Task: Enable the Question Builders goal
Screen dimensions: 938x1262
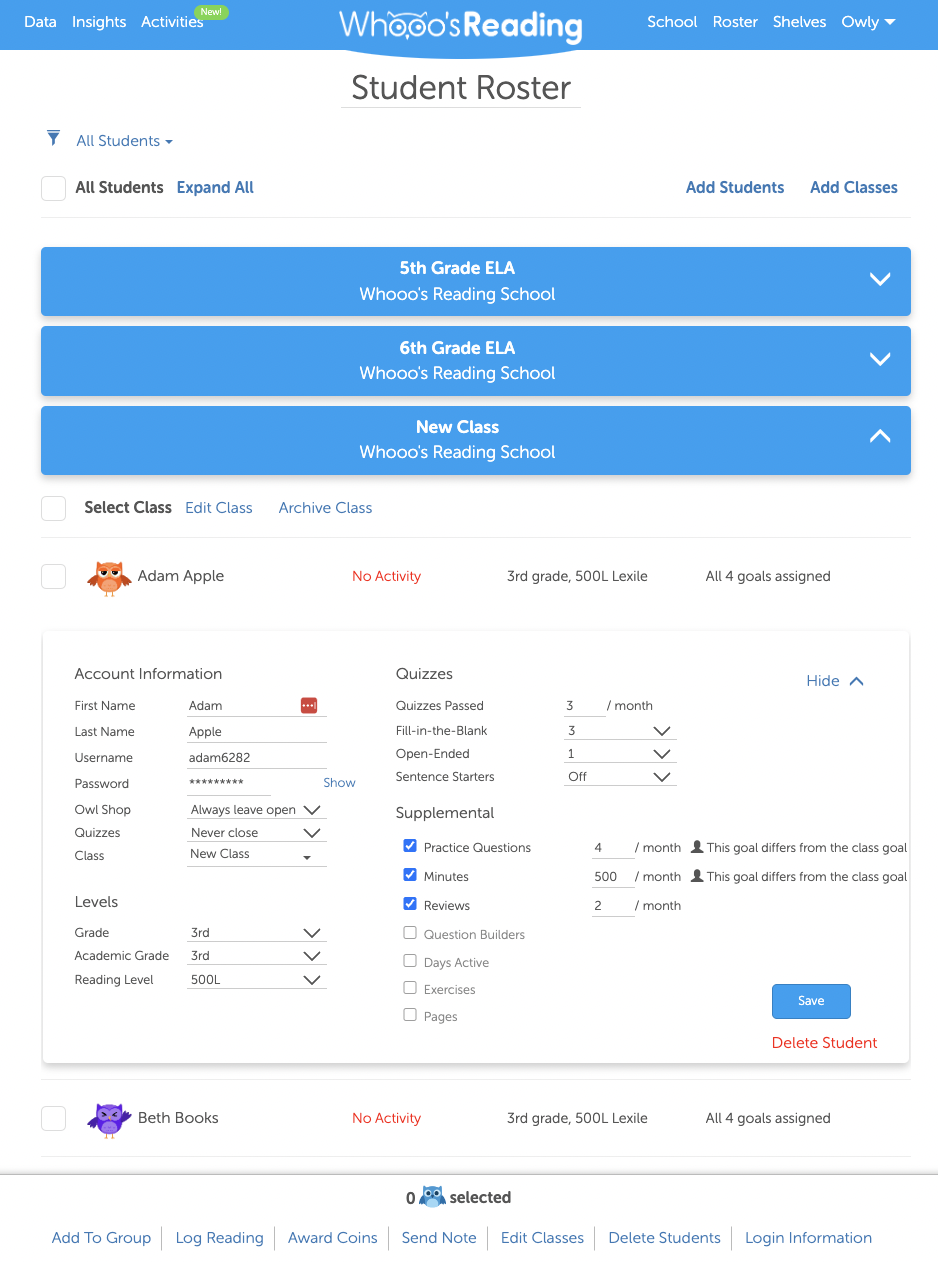Action: point(410,933)
